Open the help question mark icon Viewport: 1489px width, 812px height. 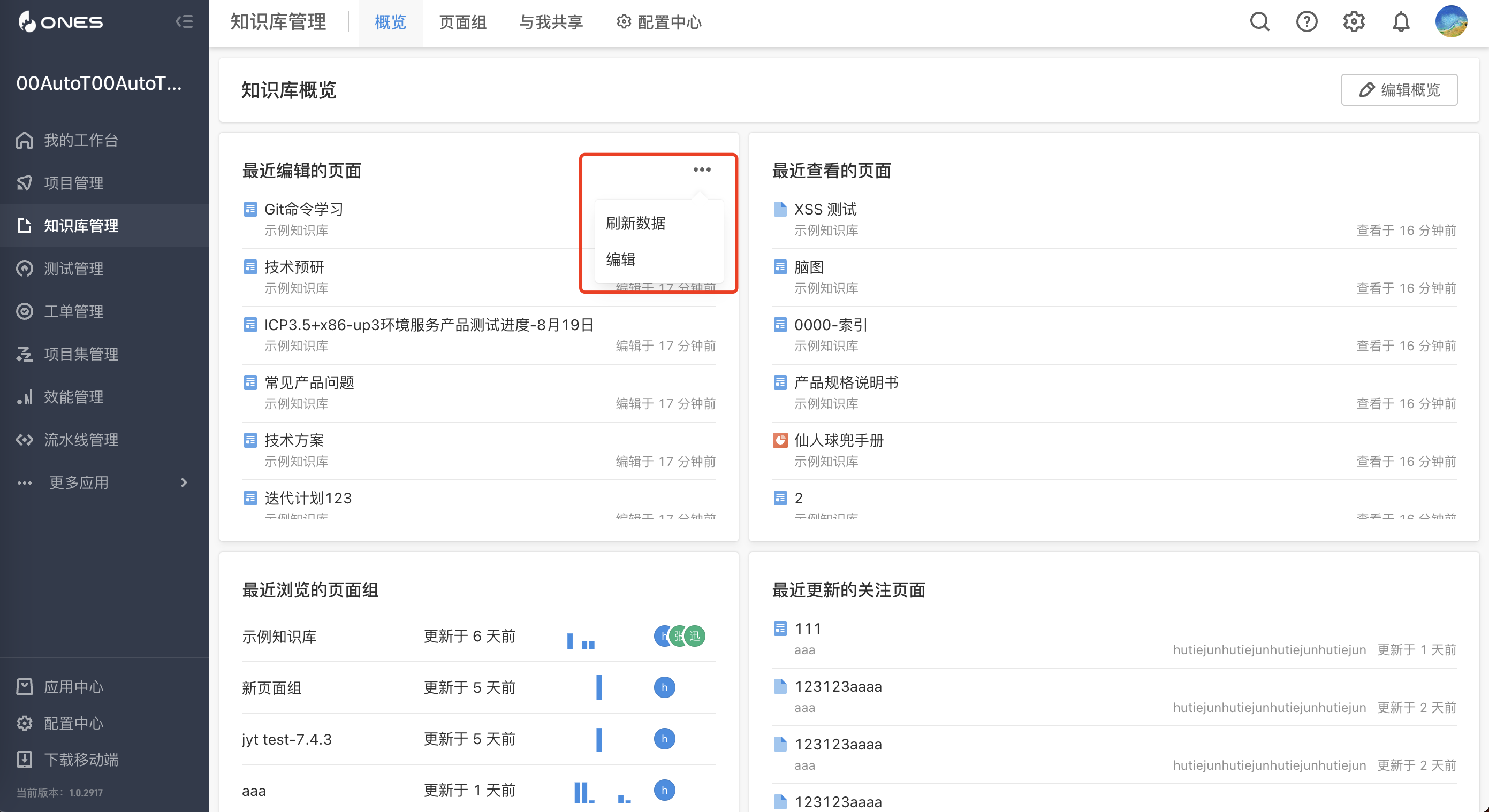[x=1306, y=22]
